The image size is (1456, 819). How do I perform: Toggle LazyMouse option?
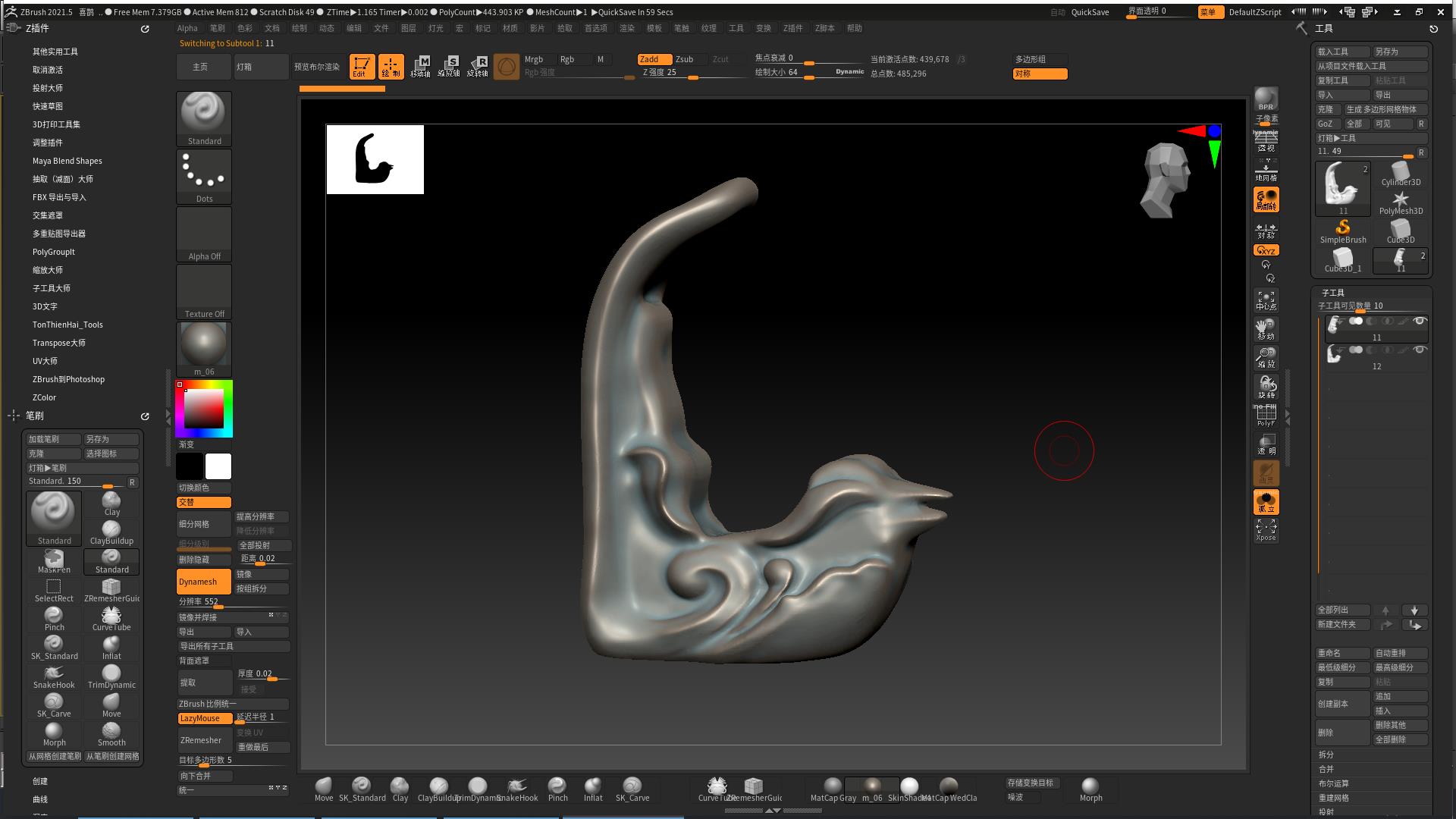click(x=203, y=718)
